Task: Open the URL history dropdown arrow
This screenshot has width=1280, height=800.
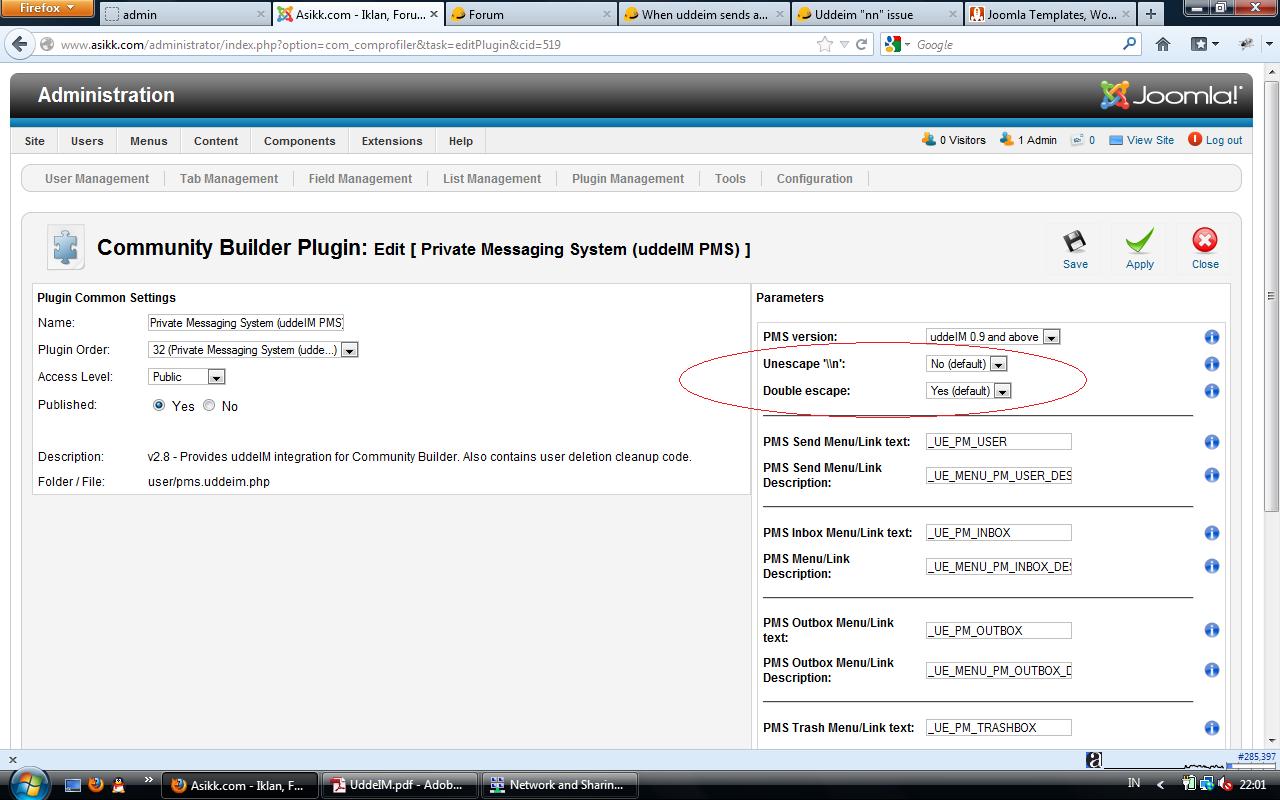Action: pos(845,44)
